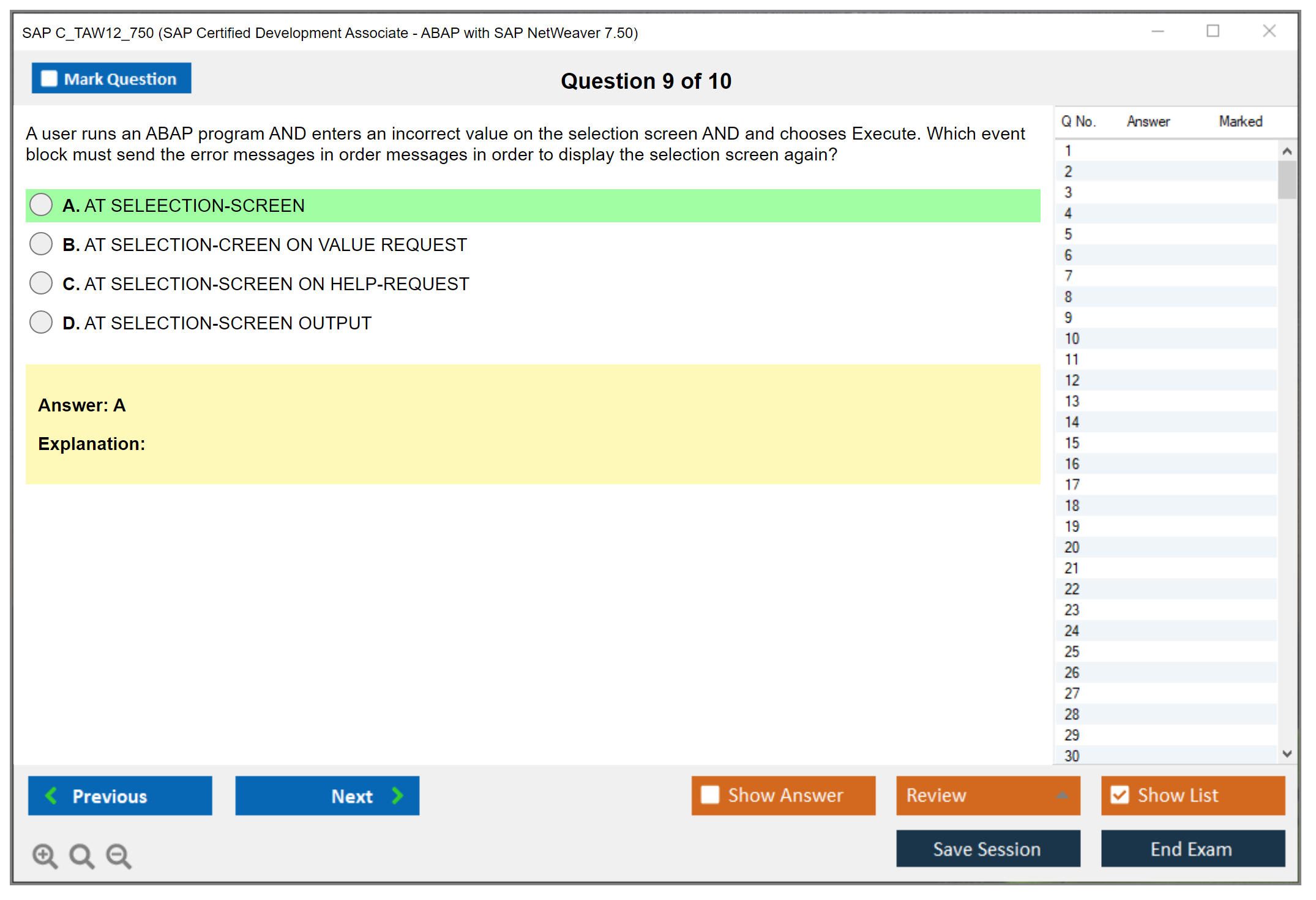The image size is (1316, 900).
Task: Toggle the Mark Question checkbox
Action: 49,79
